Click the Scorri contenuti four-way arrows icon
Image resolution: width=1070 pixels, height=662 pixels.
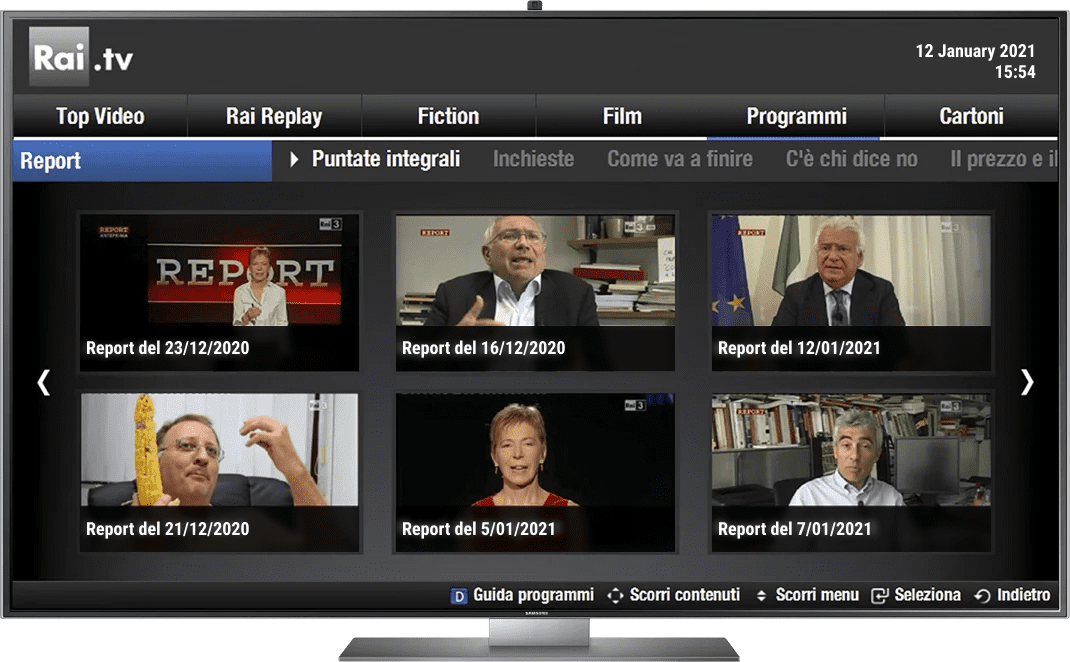pos(615,596)
